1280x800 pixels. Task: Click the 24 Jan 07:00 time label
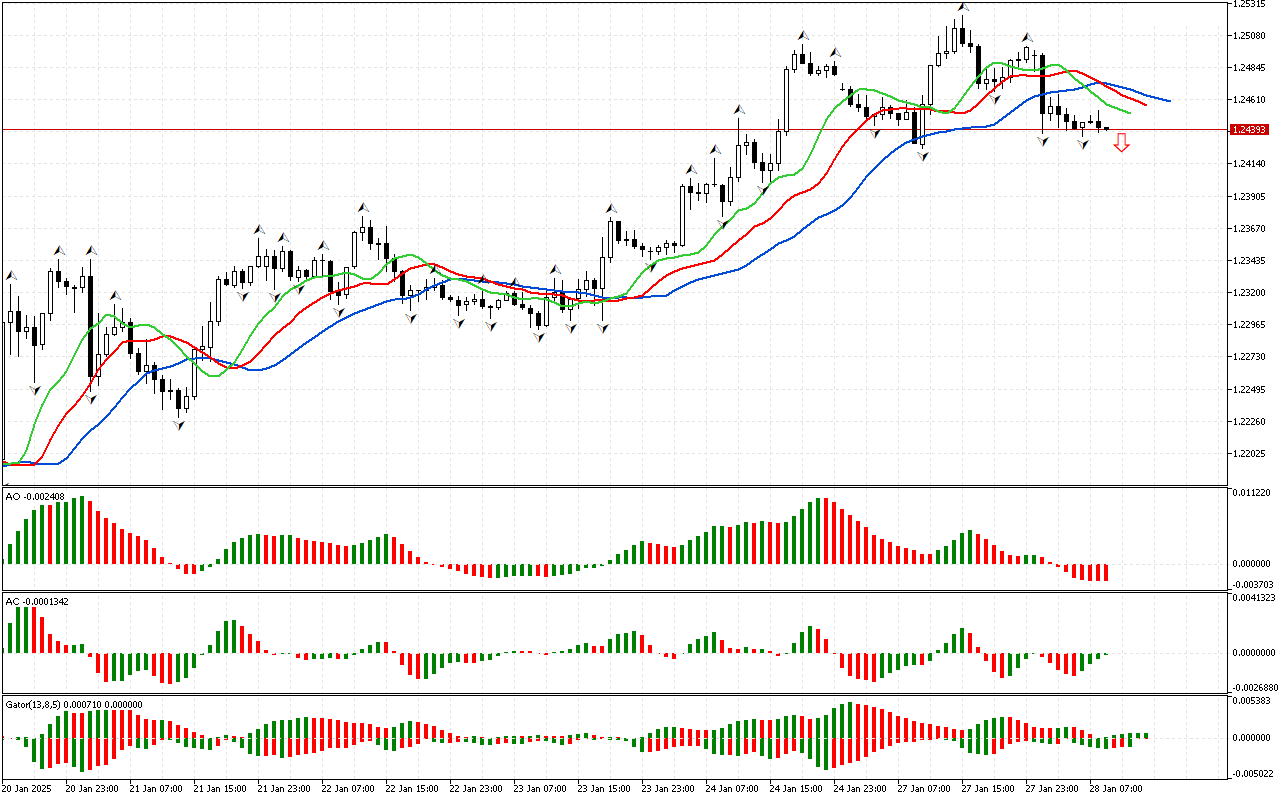[732, 788]
